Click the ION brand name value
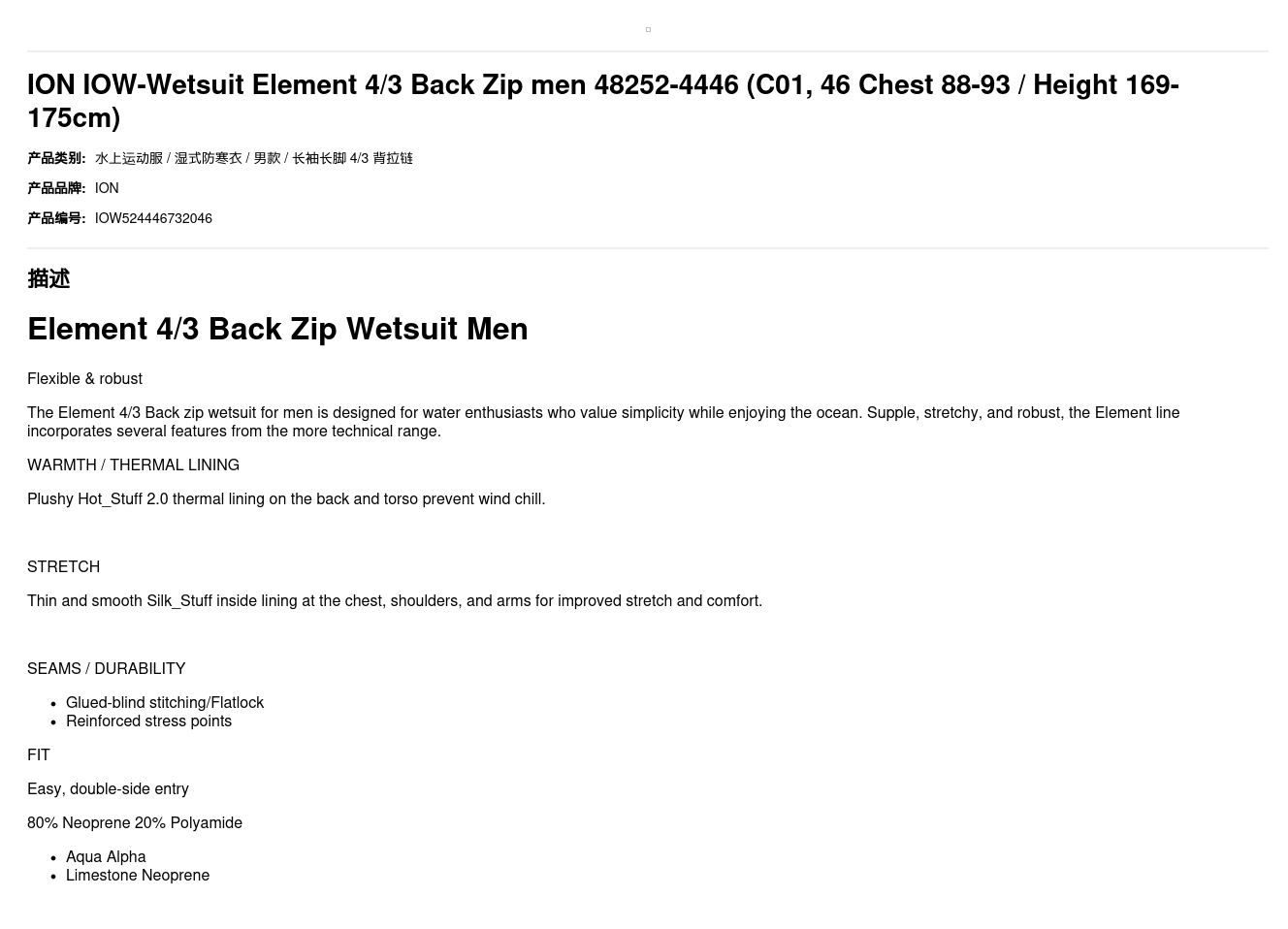The image size is (1288, 929). 107,188
